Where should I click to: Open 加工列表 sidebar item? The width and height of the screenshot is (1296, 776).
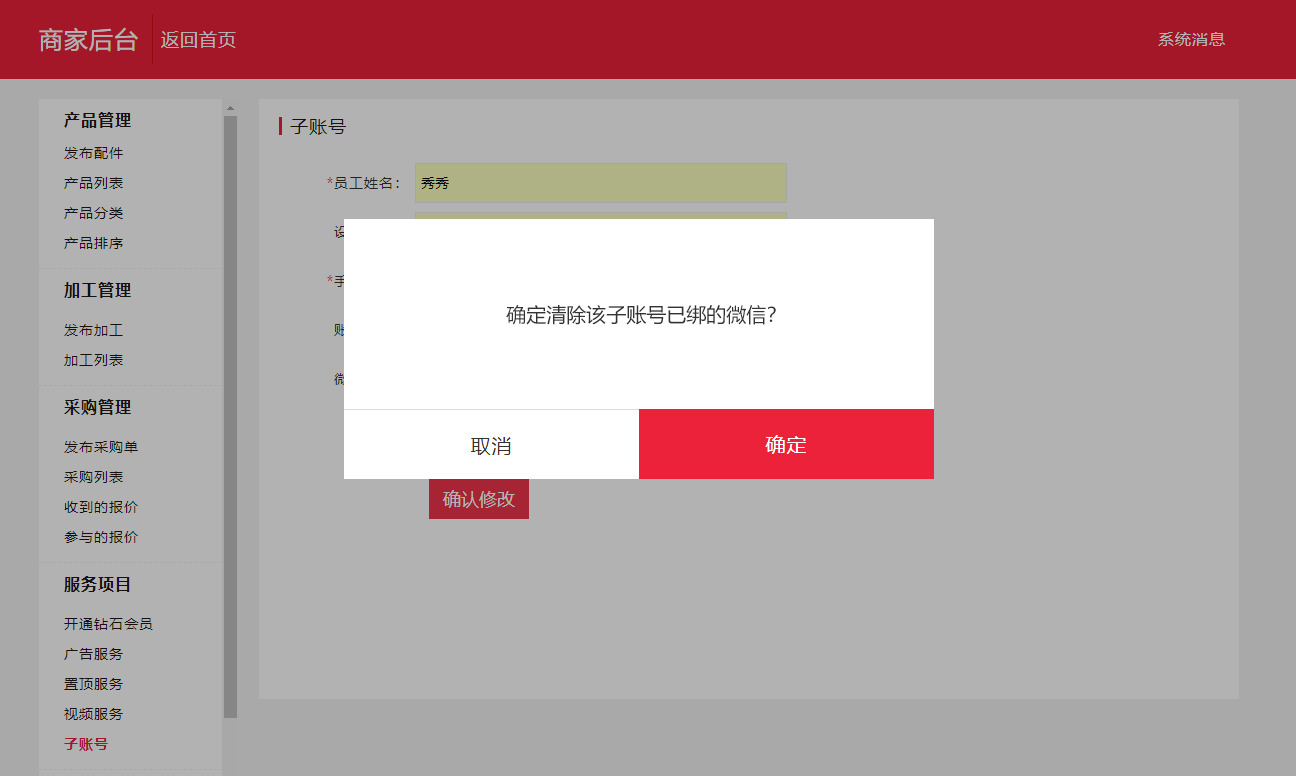tap(94, 360)
